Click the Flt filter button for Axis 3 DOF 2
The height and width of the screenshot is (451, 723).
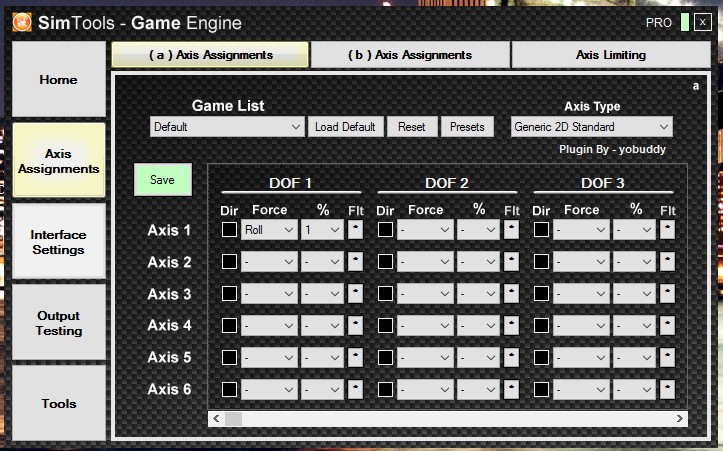pos(511,293)
